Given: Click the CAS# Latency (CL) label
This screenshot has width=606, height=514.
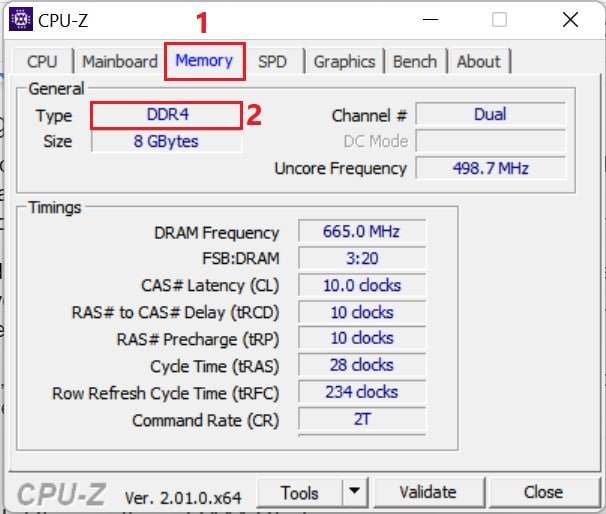Looking at the screenshot, I should pos(210,286).
